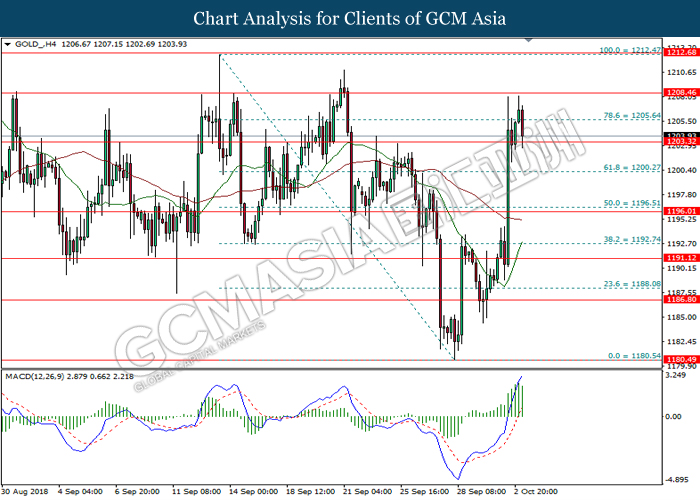Click the 6 Sep 20:00 time label
The width and height of the screenshot is (700, 500).
(x=137, y=492)
